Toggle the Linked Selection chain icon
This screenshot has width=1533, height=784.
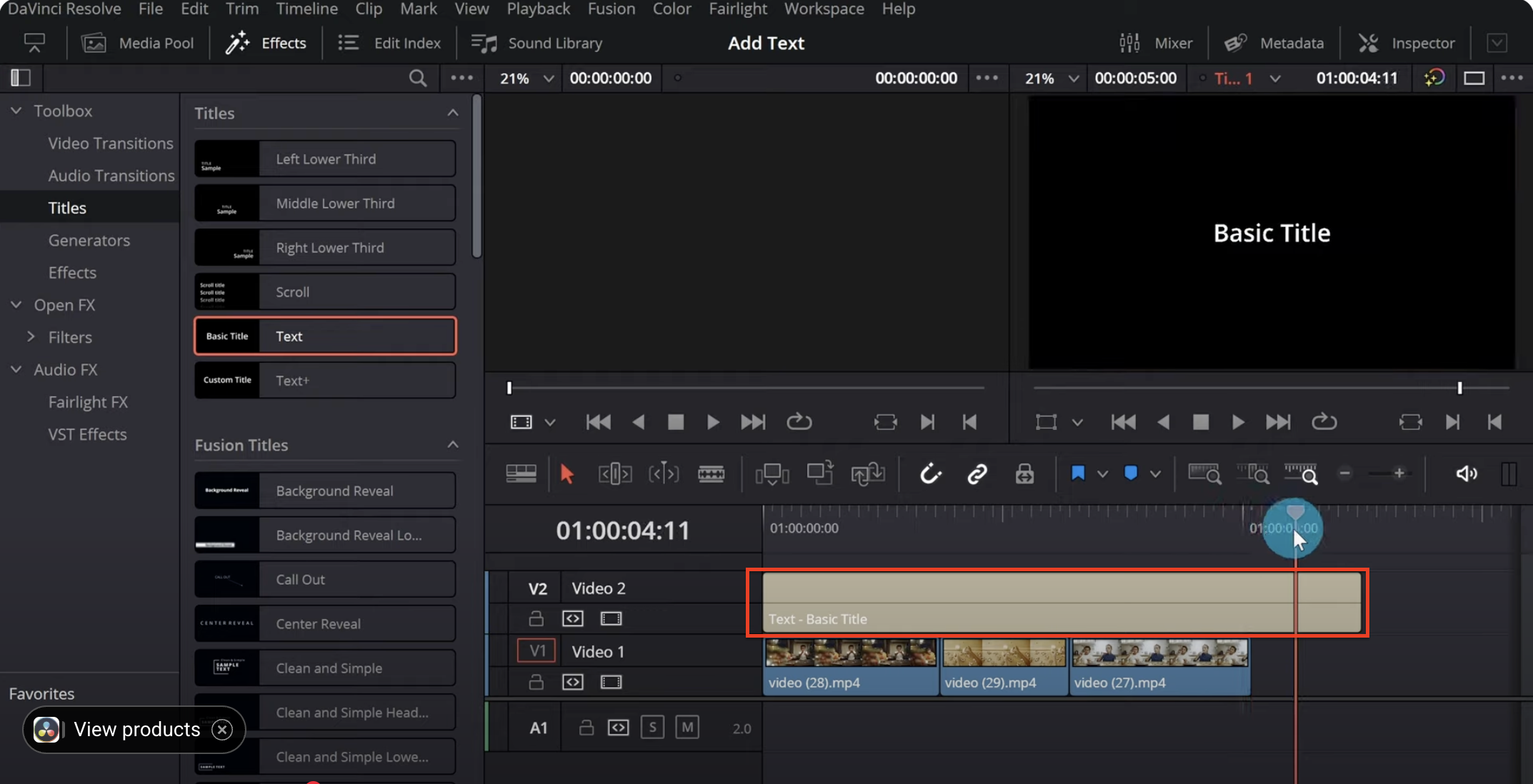977,473
